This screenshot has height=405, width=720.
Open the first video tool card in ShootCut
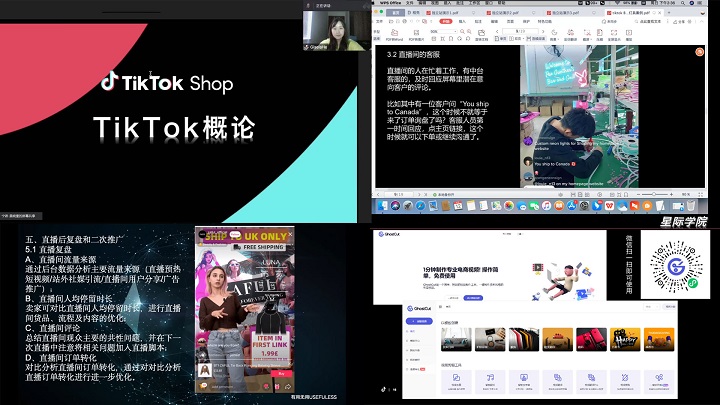[x=456, y=381]
